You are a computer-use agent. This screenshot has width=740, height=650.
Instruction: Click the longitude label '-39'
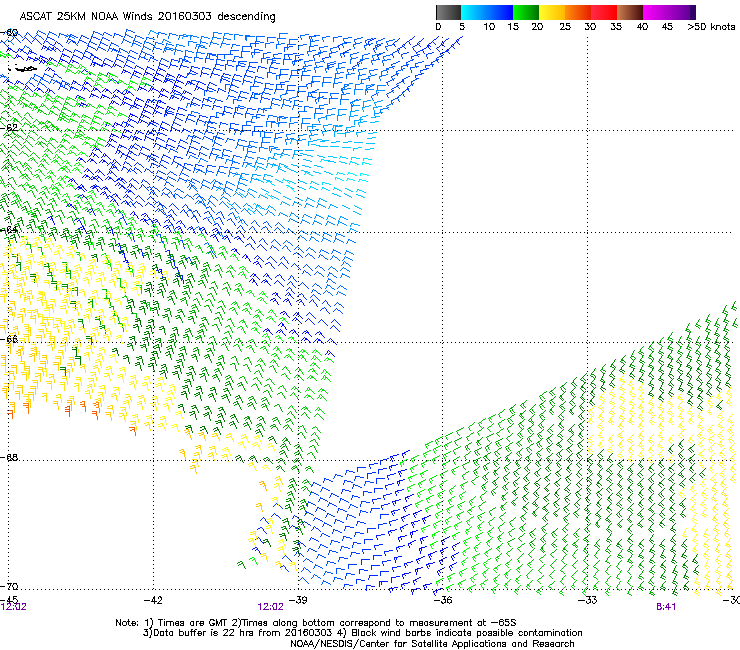click(x=298, y=600)
